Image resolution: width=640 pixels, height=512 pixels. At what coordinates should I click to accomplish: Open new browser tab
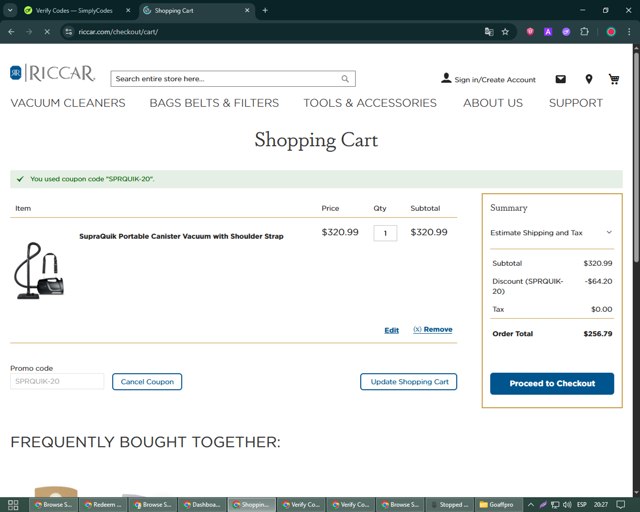coord(265,10)
